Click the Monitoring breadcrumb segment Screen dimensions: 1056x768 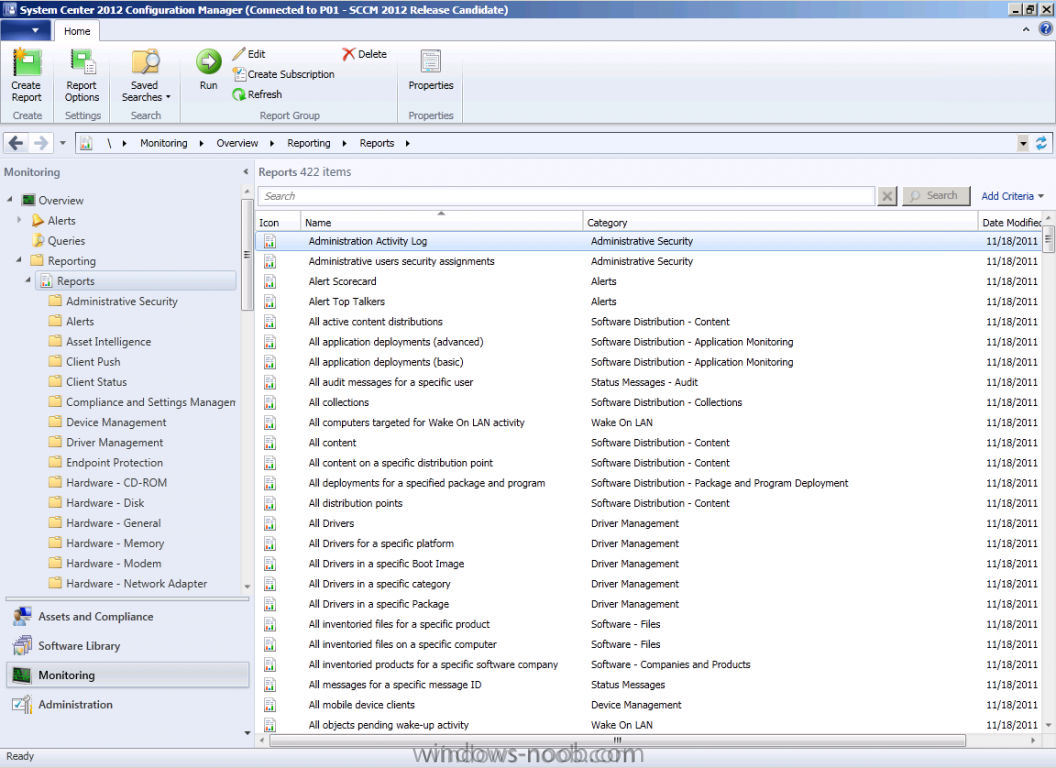164,143
